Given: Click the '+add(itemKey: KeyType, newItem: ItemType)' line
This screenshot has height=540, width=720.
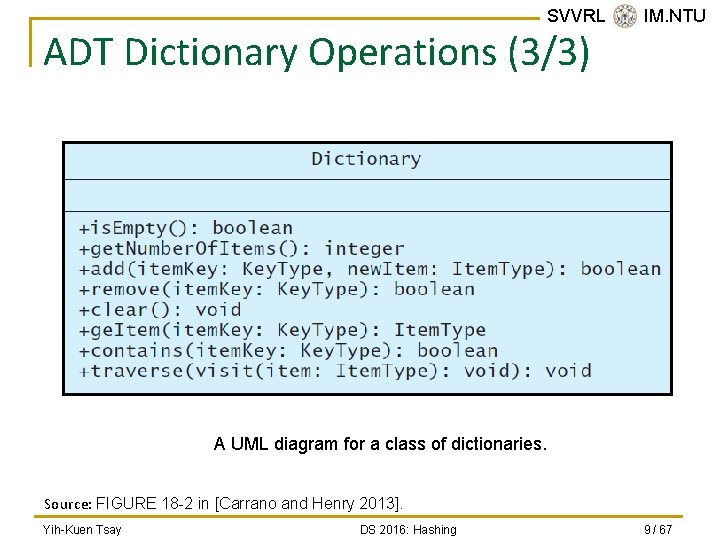Looking at the screenshot, I should (x=370, y=269).
